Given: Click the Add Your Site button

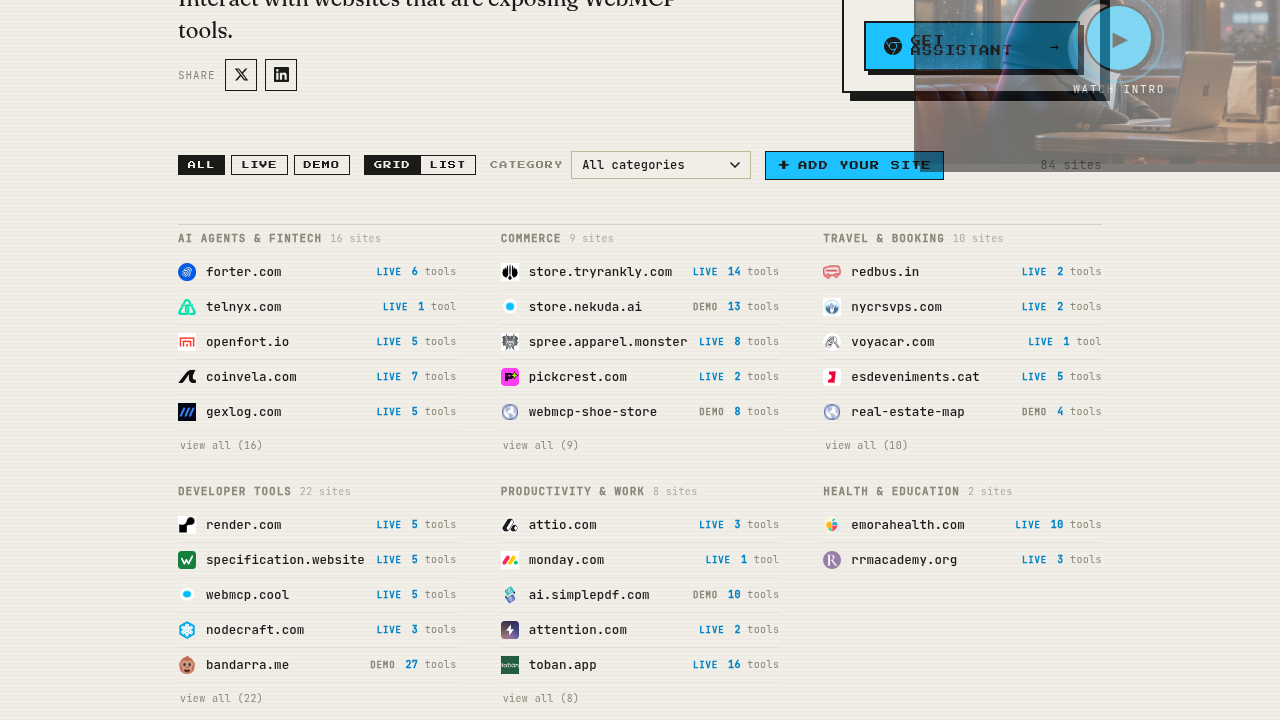Looking at the screenshot, I should tap(854, 165).
